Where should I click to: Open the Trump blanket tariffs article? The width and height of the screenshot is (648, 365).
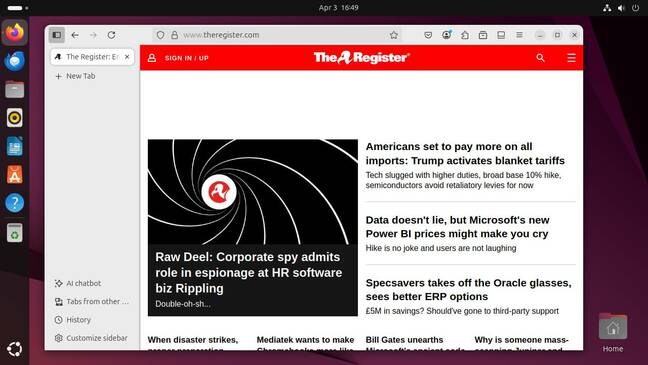pyautogui.click(x=465, y=153)
